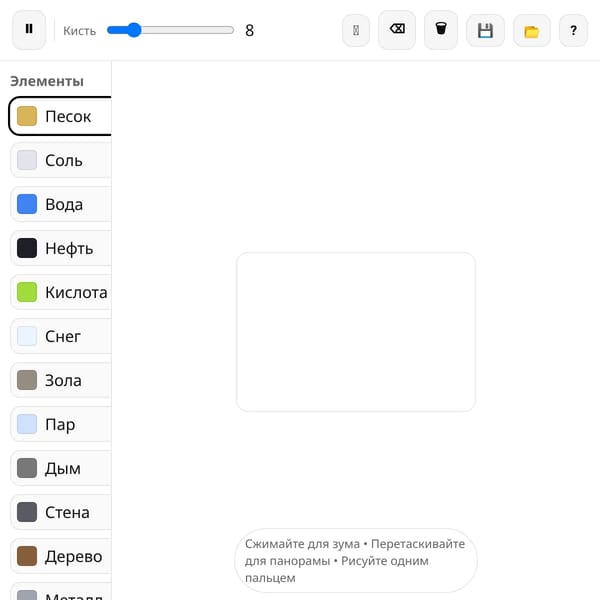The width and height of the screenshot is (600, 600).
Task: Adjust the Кисть brush size slider
Action: (170, 30)
